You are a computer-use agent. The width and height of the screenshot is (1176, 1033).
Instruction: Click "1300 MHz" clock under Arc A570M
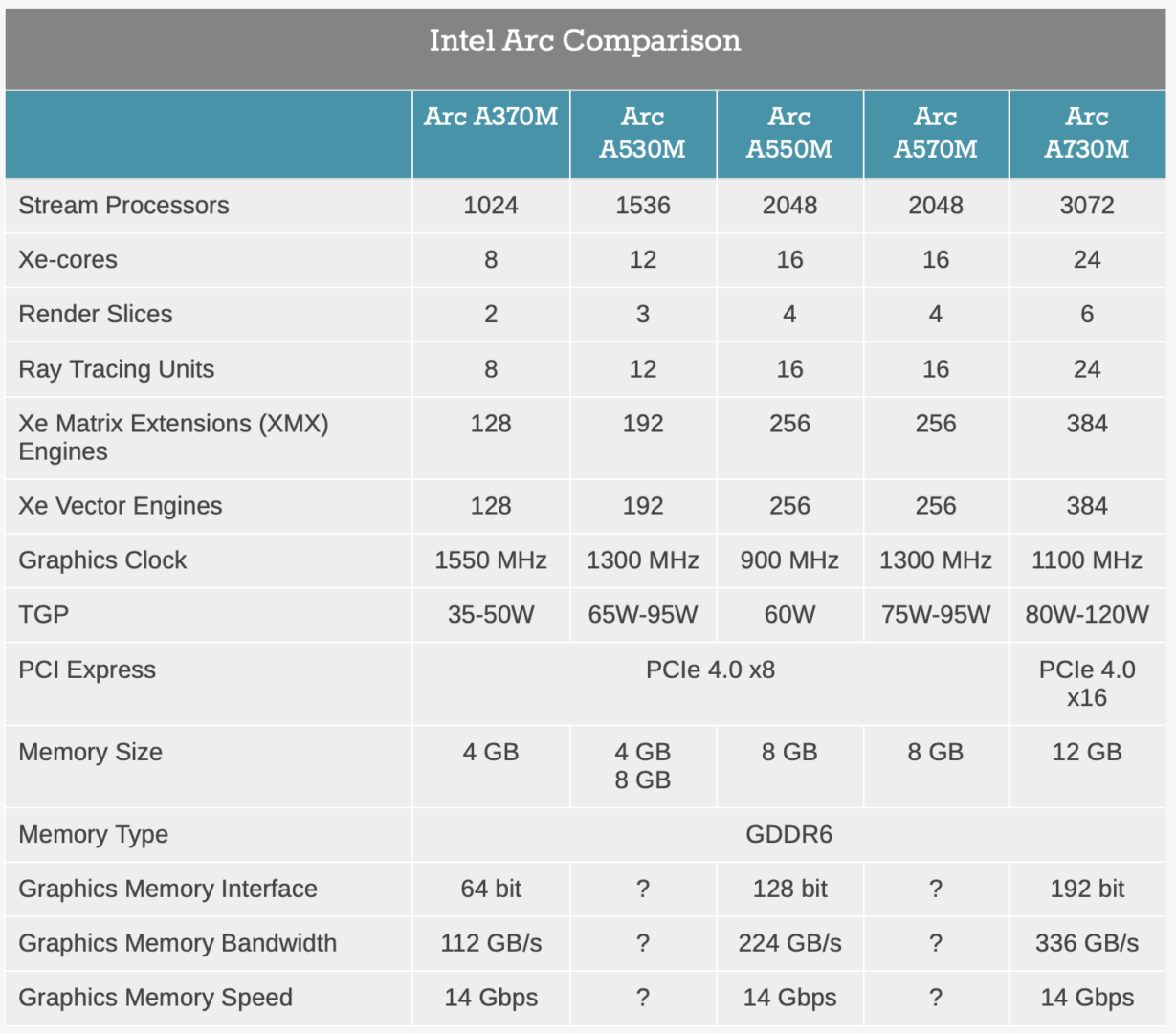point(936,560)
